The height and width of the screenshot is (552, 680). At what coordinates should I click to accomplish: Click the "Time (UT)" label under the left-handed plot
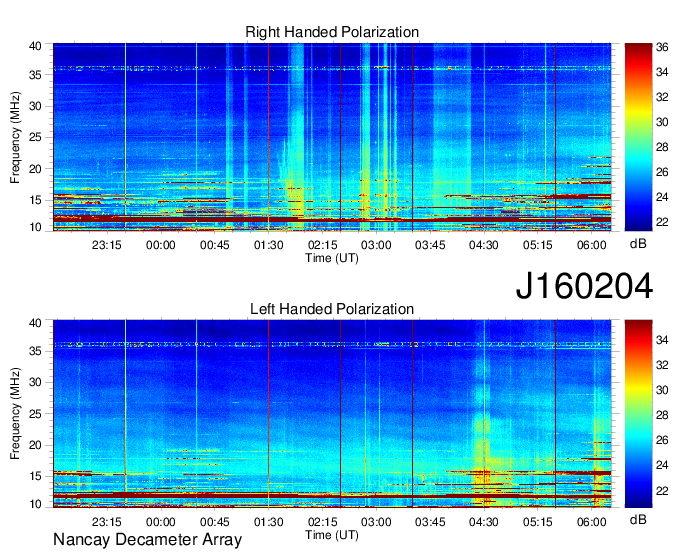[x=332, y=535]
